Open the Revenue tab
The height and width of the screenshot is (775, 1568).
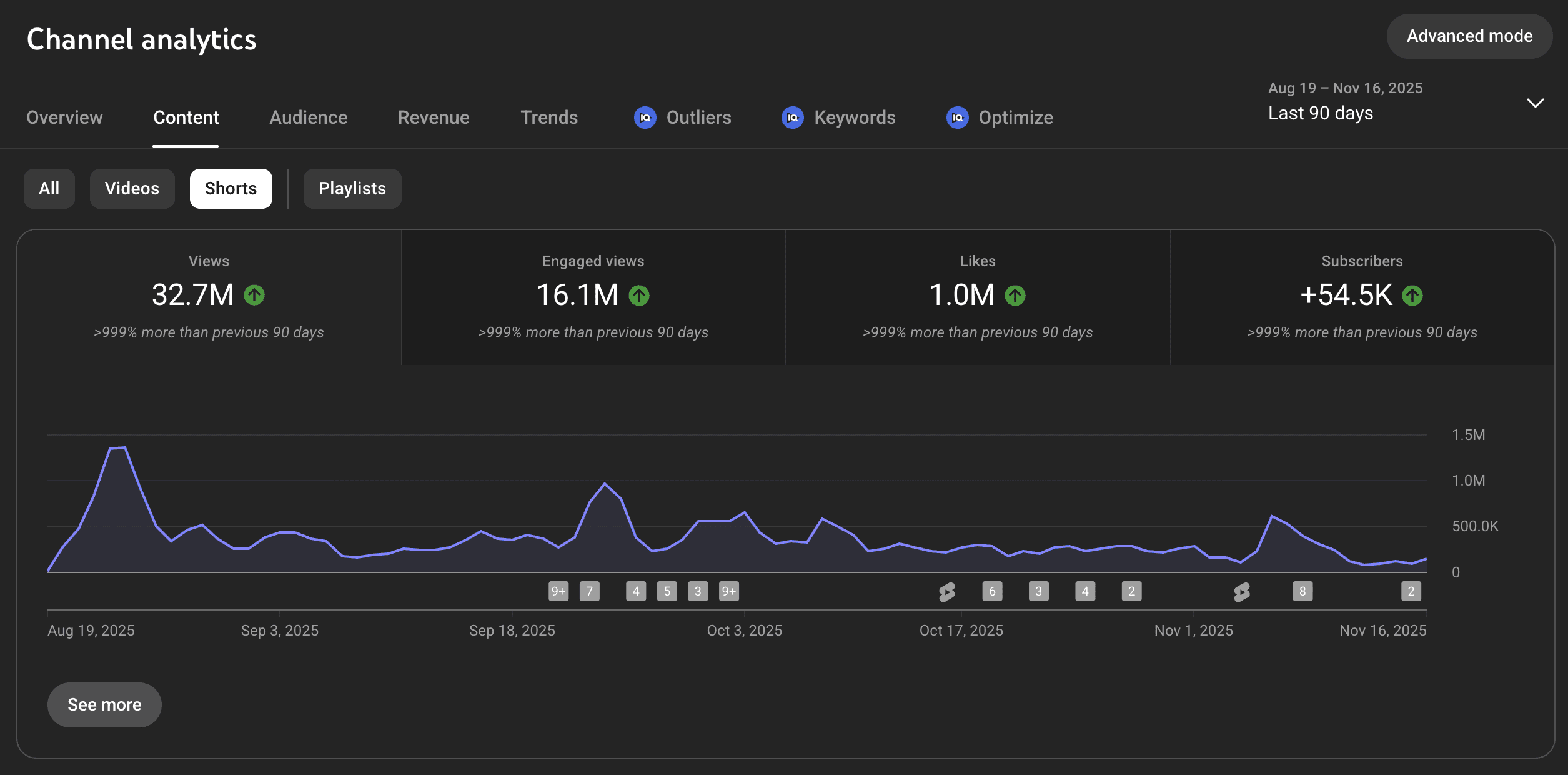[433, 117]
